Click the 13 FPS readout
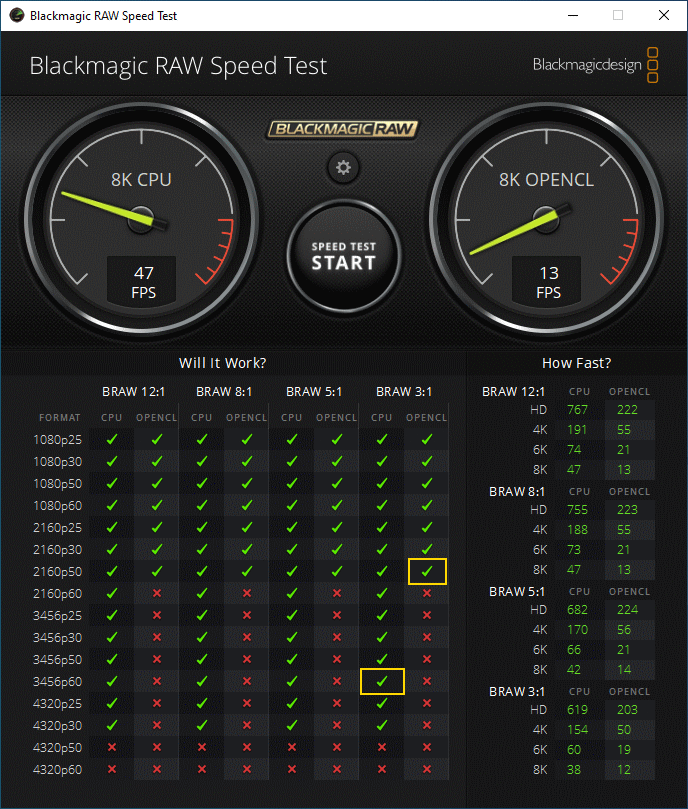The image size is (688, 809). 547,282
